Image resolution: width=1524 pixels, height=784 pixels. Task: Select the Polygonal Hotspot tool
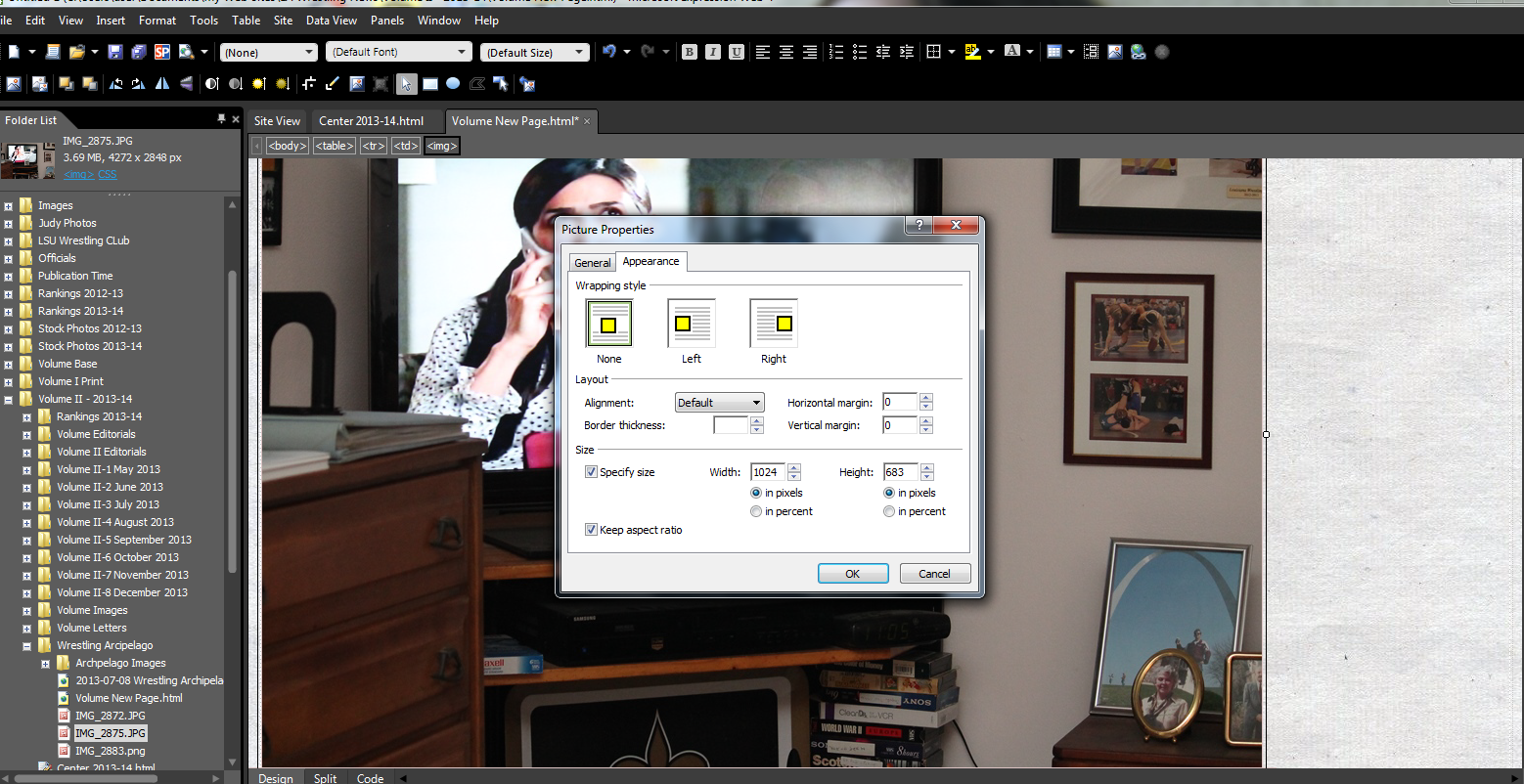(476, 84)
